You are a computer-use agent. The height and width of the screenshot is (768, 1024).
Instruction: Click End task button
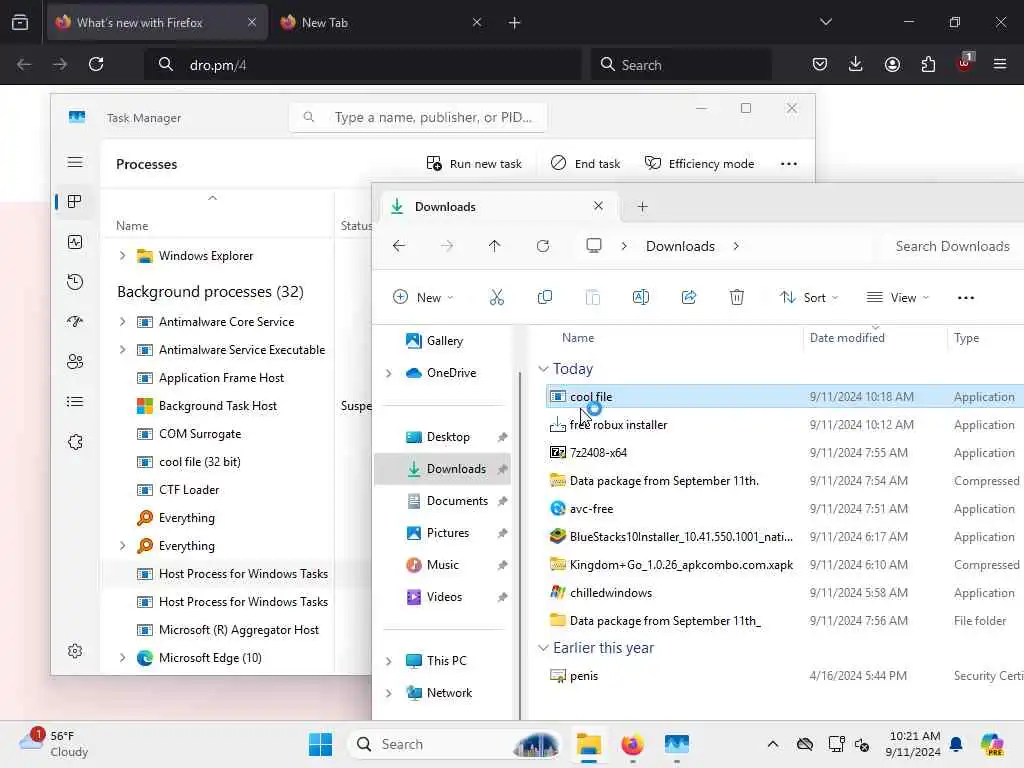coord(585,164)
